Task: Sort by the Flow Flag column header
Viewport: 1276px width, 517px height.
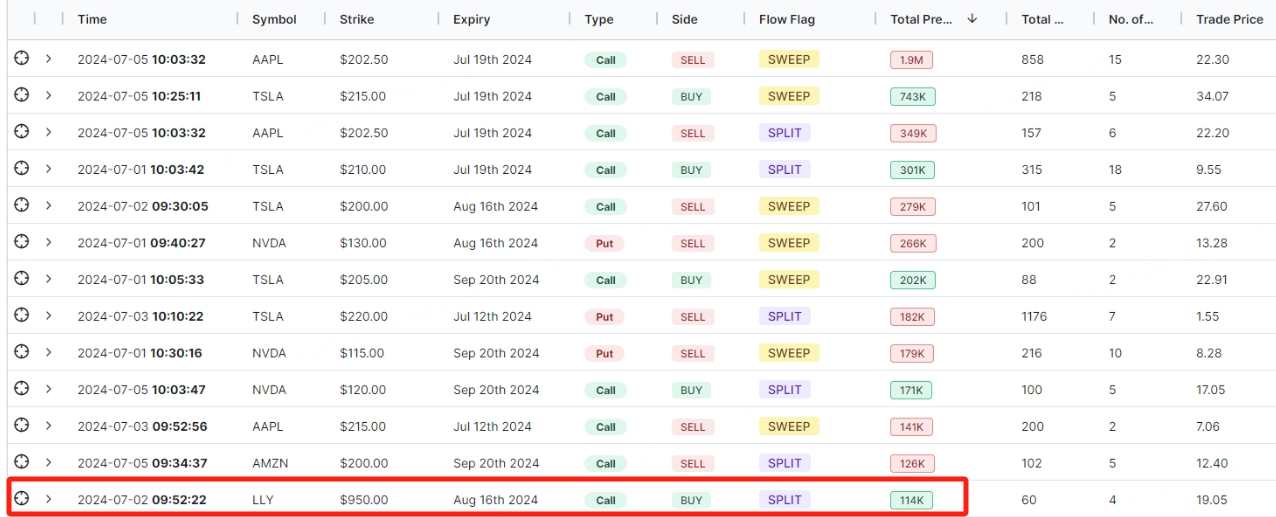Action: tap(787, 19)
